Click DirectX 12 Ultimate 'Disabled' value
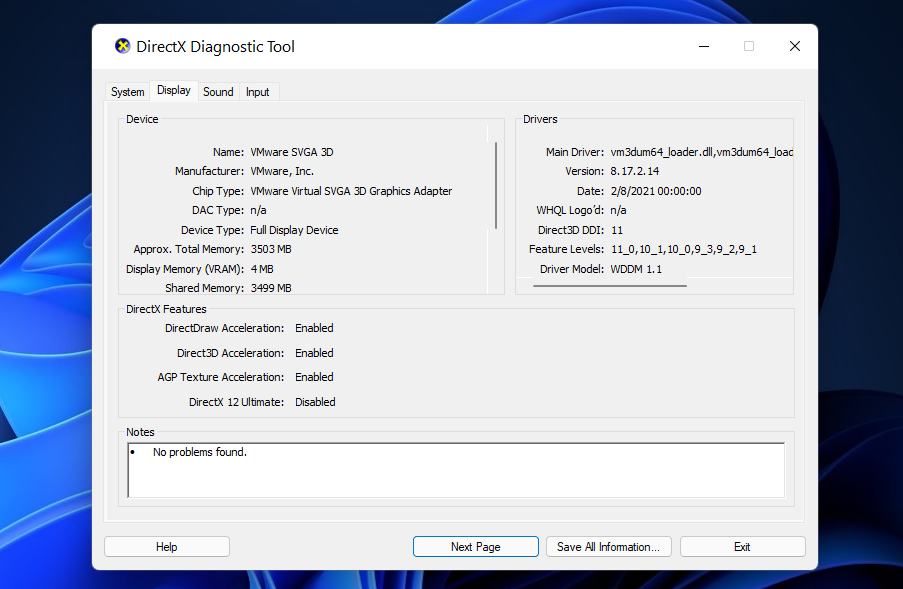 [x=315, y=402]
